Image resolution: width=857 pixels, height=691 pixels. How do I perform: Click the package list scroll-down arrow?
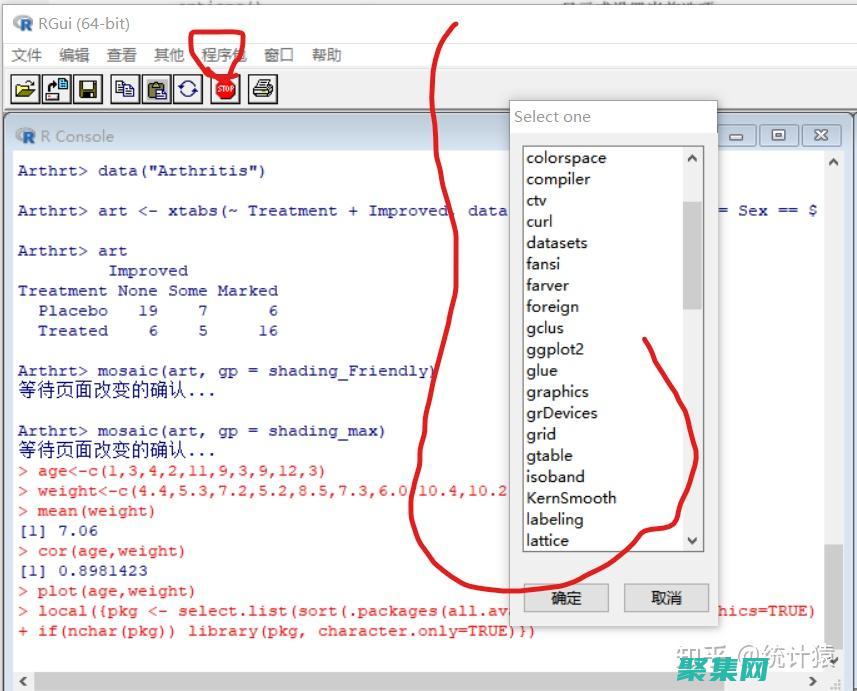pos(692,540)
